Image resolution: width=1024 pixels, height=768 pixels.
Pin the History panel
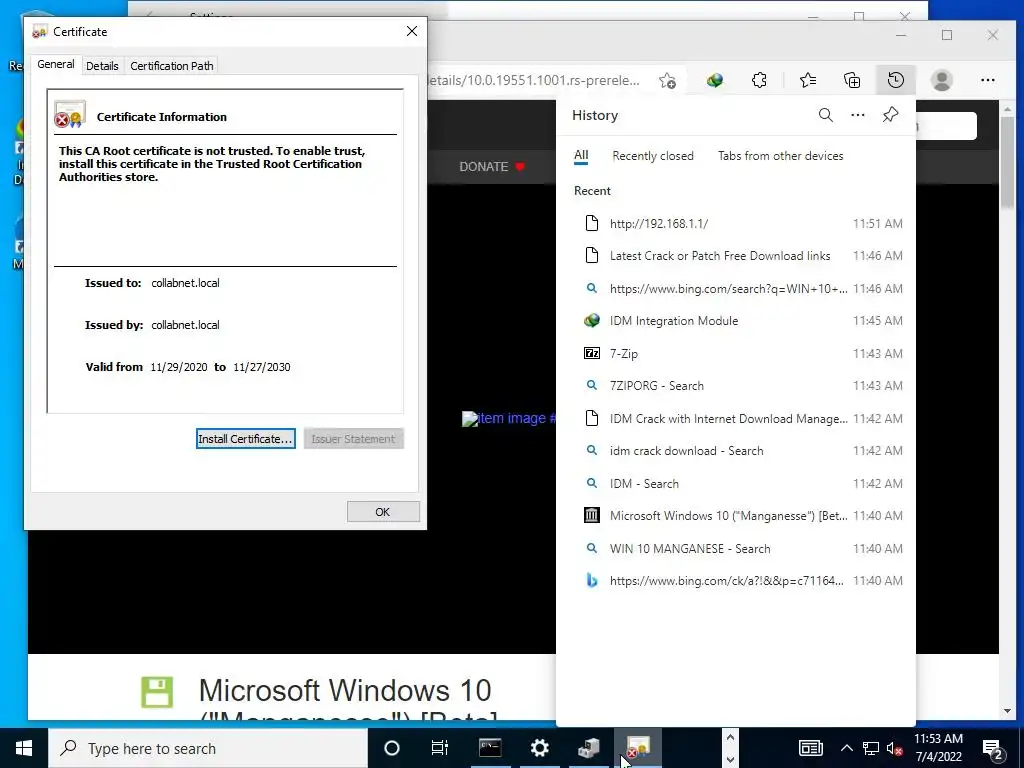(x=890, y=115)
